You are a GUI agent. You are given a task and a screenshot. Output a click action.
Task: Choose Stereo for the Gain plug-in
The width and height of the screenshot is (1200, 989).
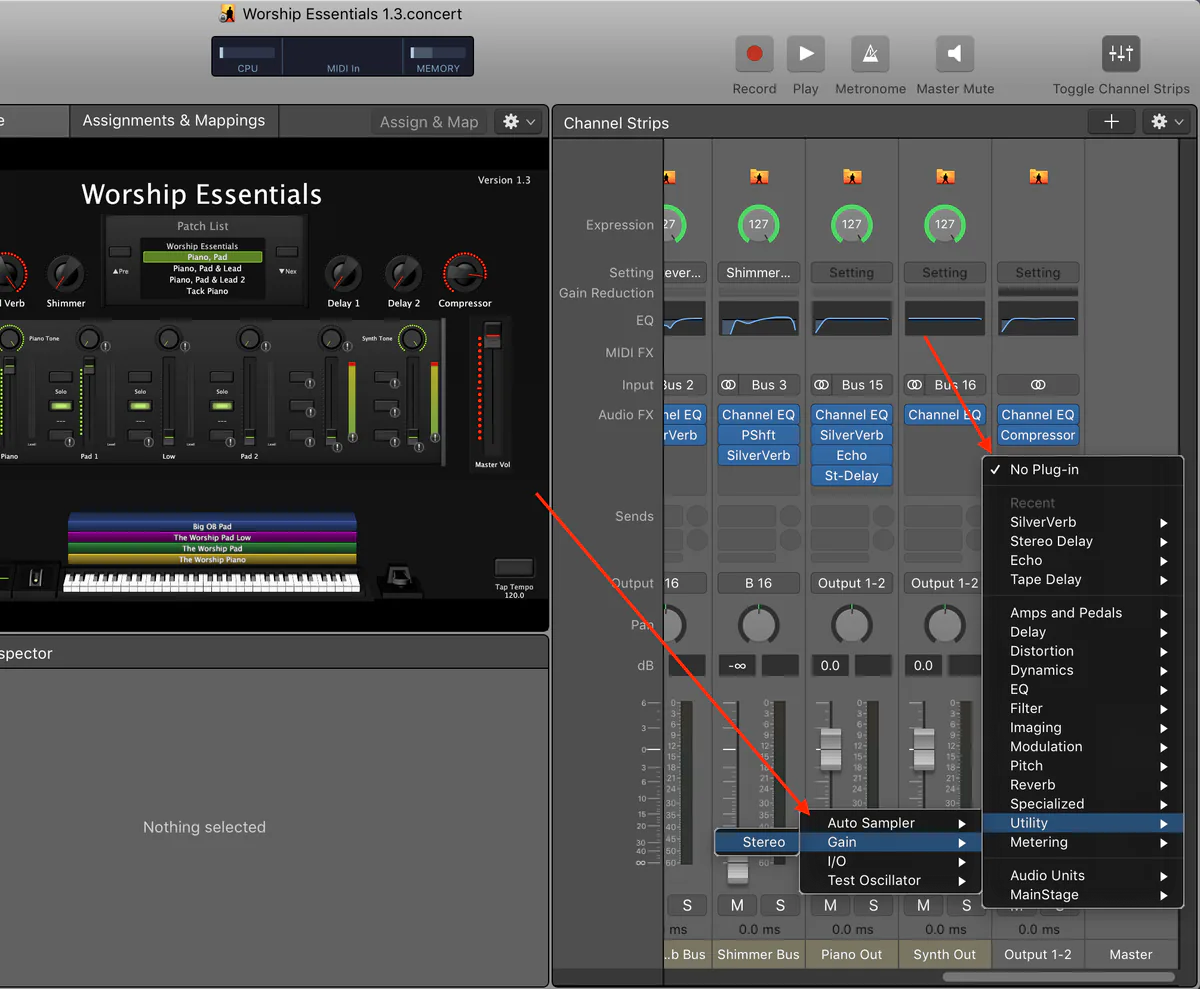click(x=757, y=842)
